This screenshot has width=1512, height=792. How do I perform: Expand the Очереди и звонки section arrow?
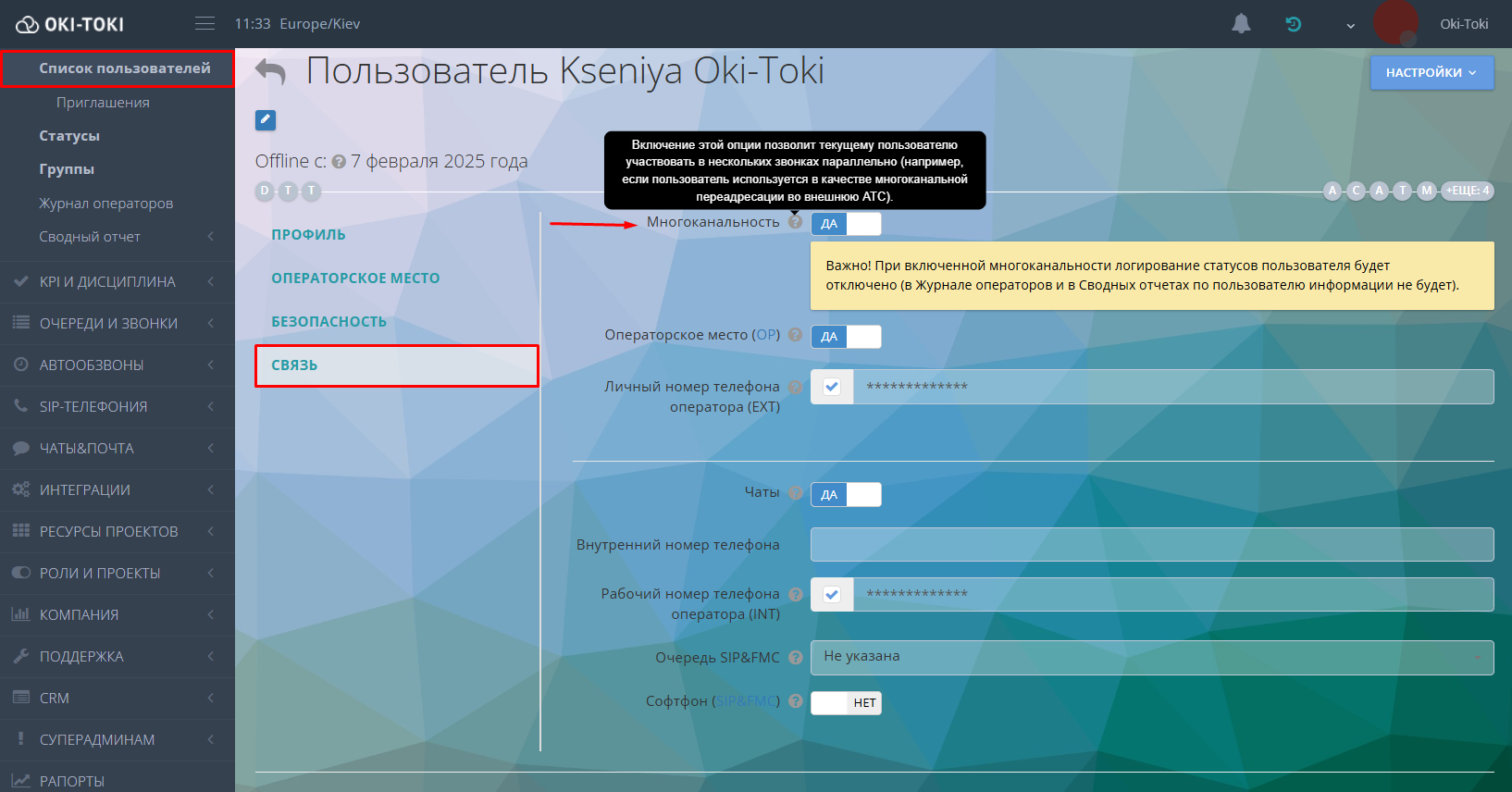coord(211,323)
